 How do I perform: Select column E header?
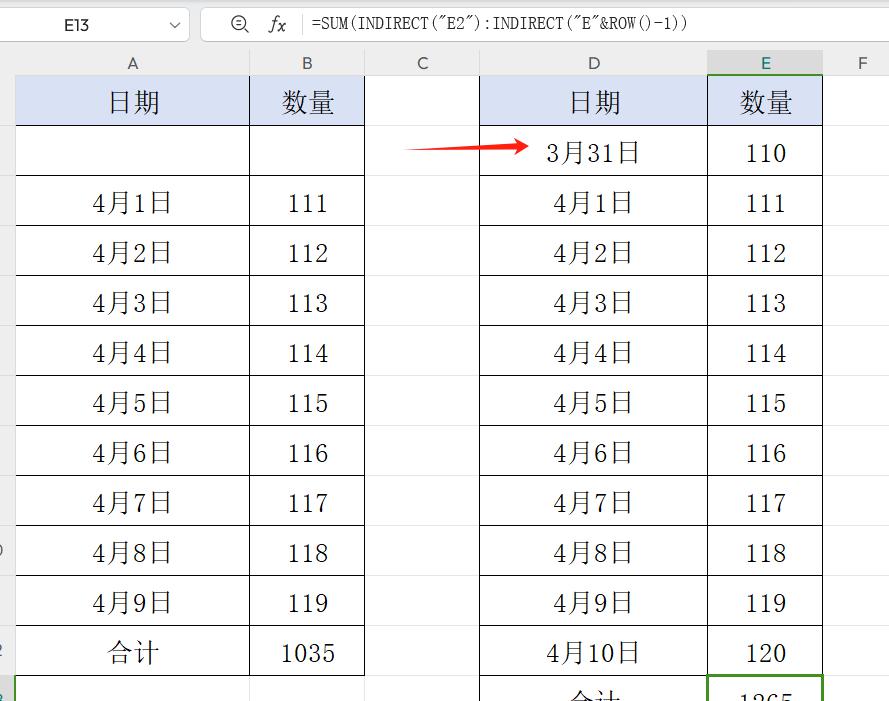[x=765, y=63]
